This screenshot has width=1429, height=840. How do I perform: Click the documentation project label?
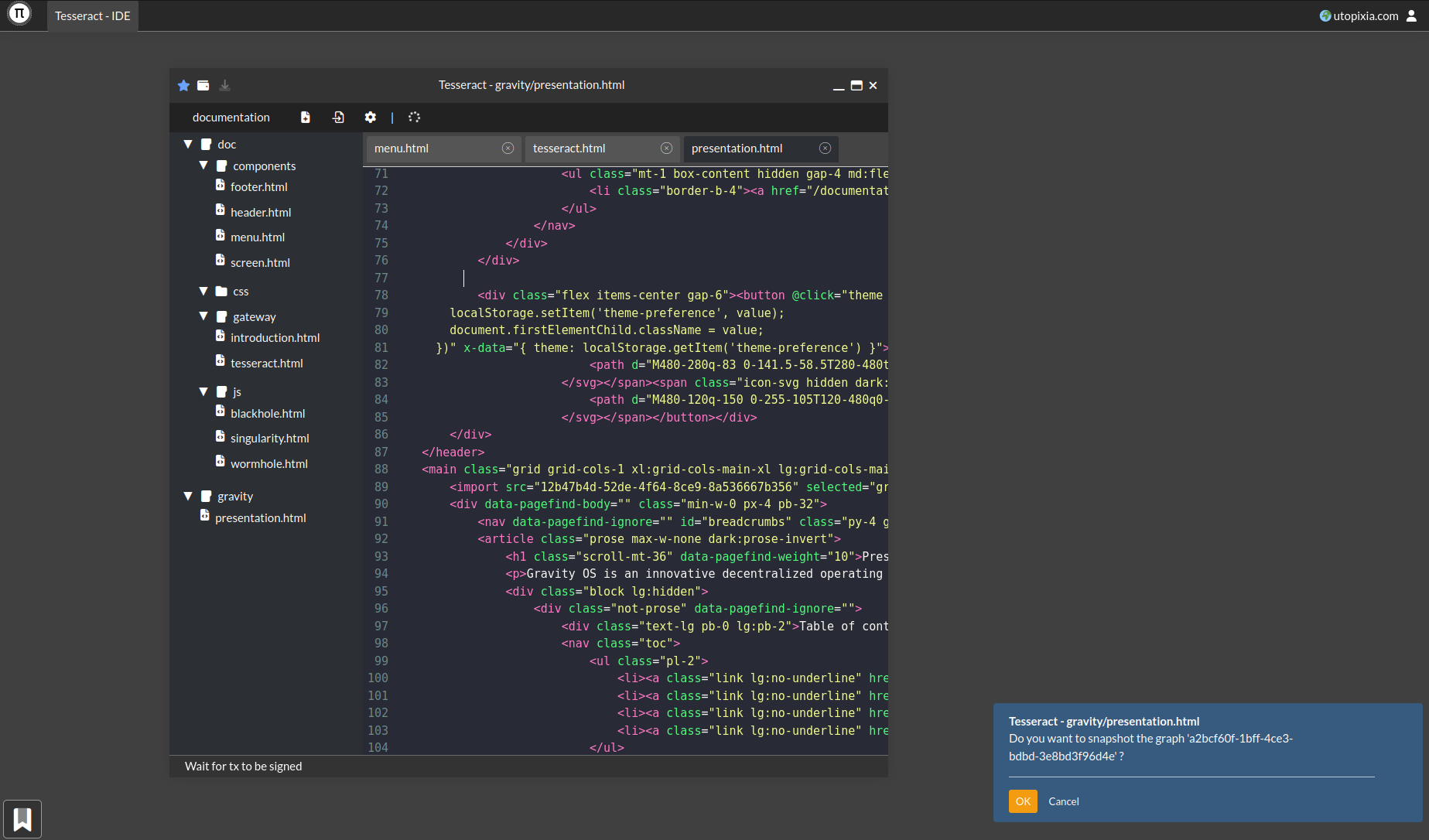[231, 118]
